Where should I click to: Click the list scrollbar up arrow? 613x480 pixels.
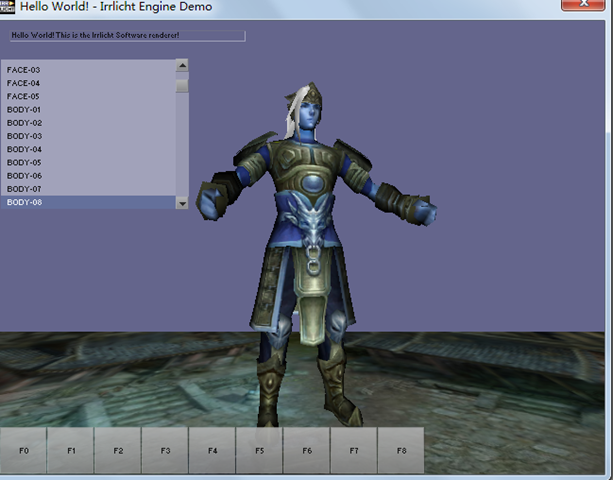182,65
